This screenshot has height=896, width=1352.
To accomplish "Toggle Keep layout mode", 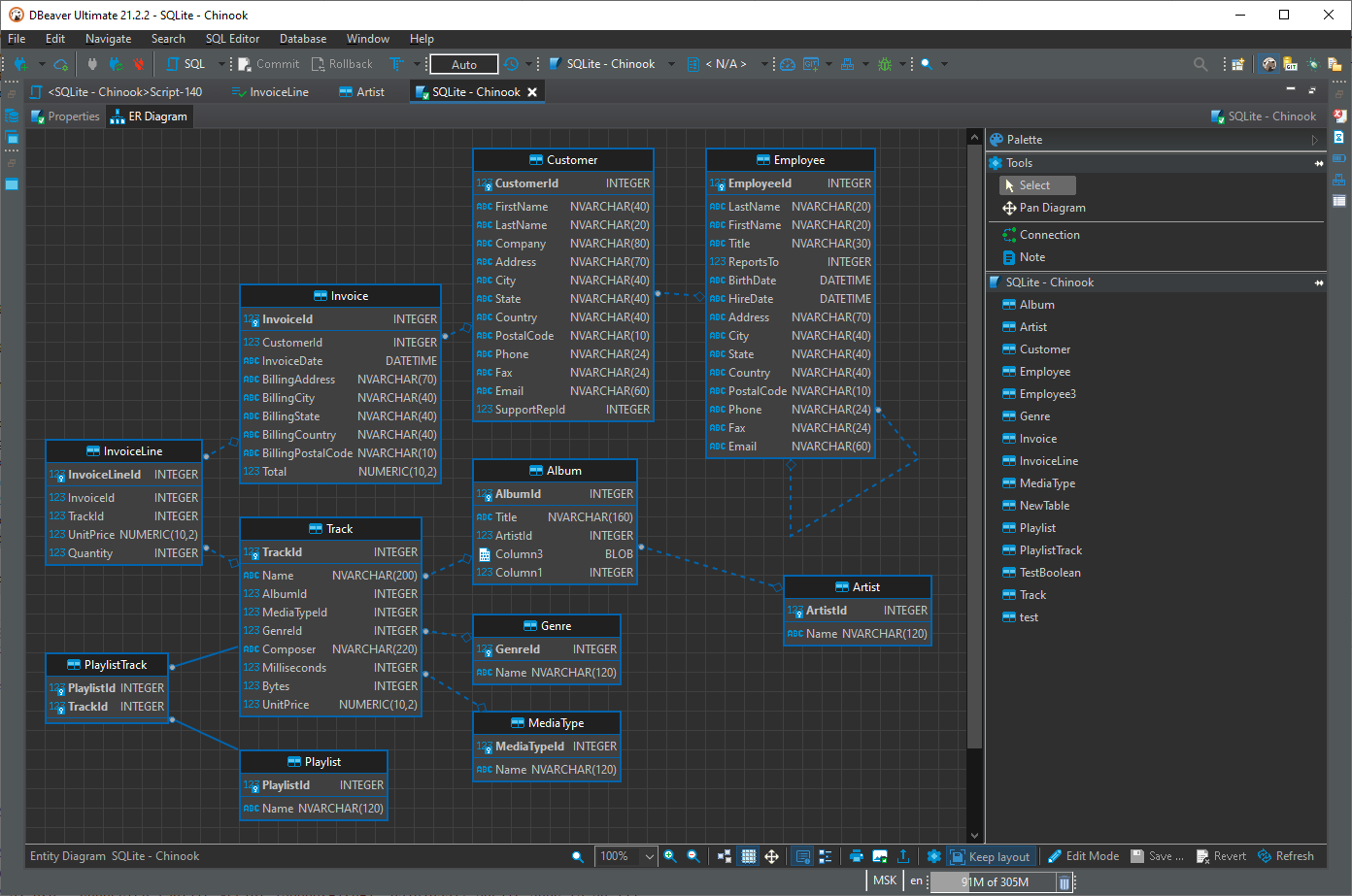I will coord(991,856).
